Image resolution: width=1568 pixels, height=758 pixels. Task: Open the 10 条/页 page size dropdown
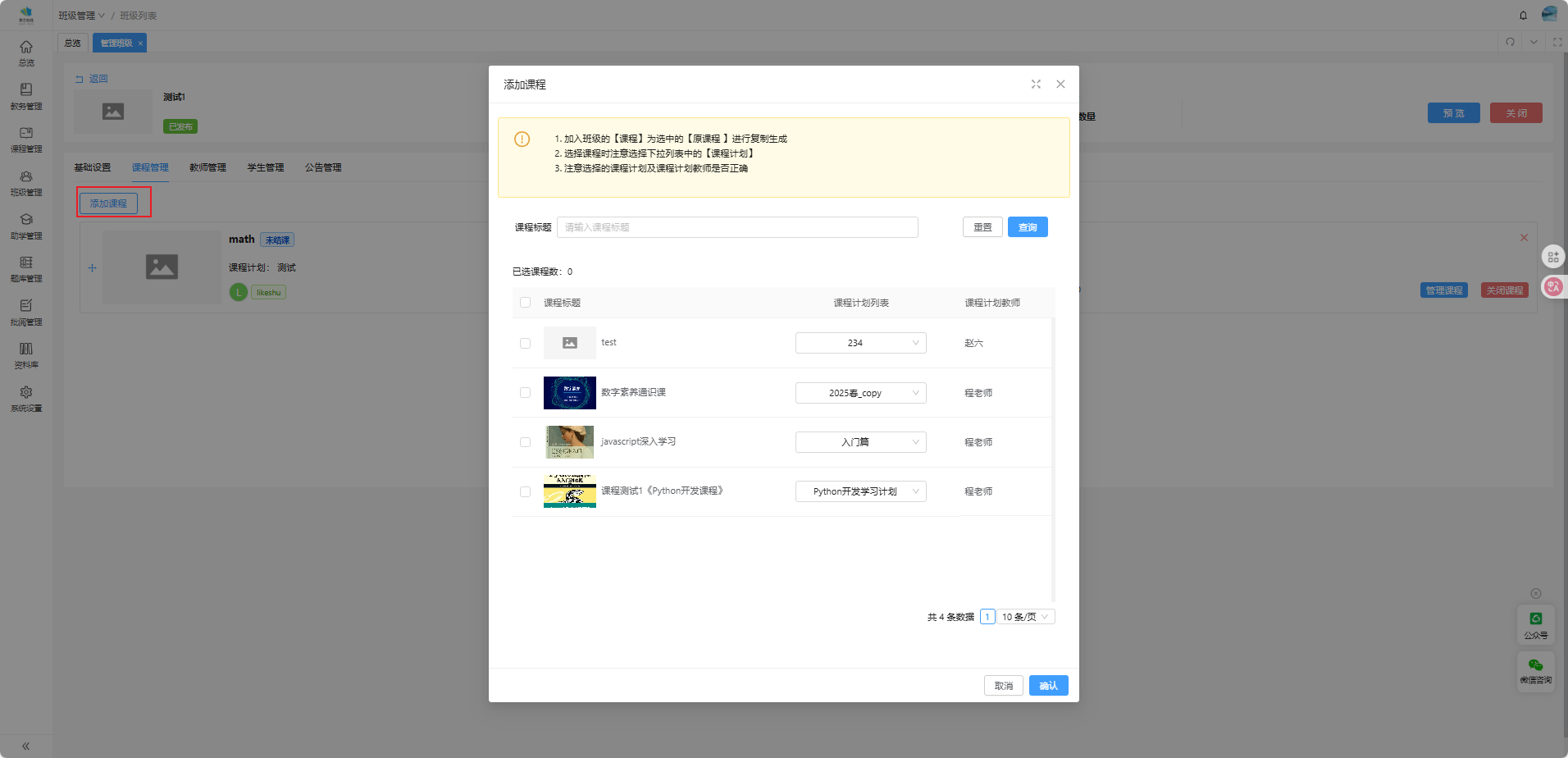click(x=1025, y=617)
